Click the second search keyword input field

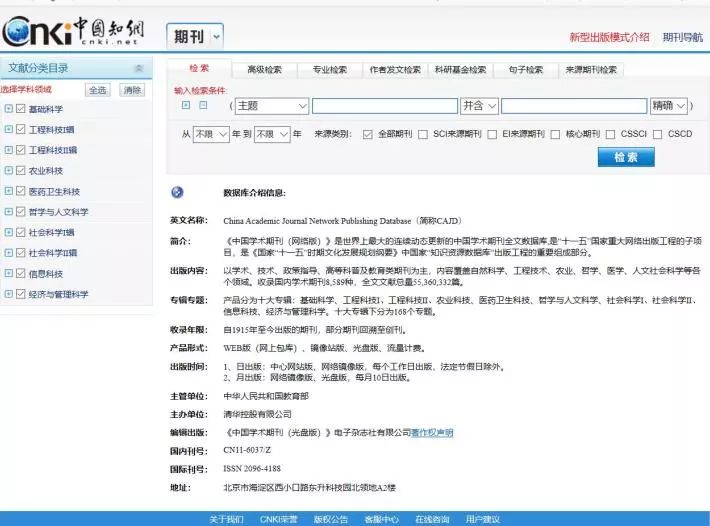pos(574,106)
